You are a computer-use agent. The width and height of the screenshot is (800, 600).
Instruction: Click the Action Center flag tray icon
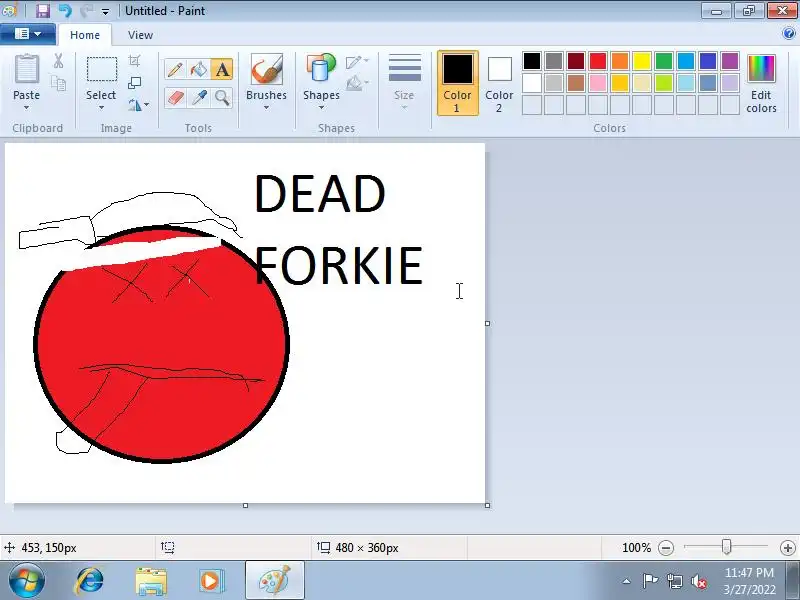(650, 581)
